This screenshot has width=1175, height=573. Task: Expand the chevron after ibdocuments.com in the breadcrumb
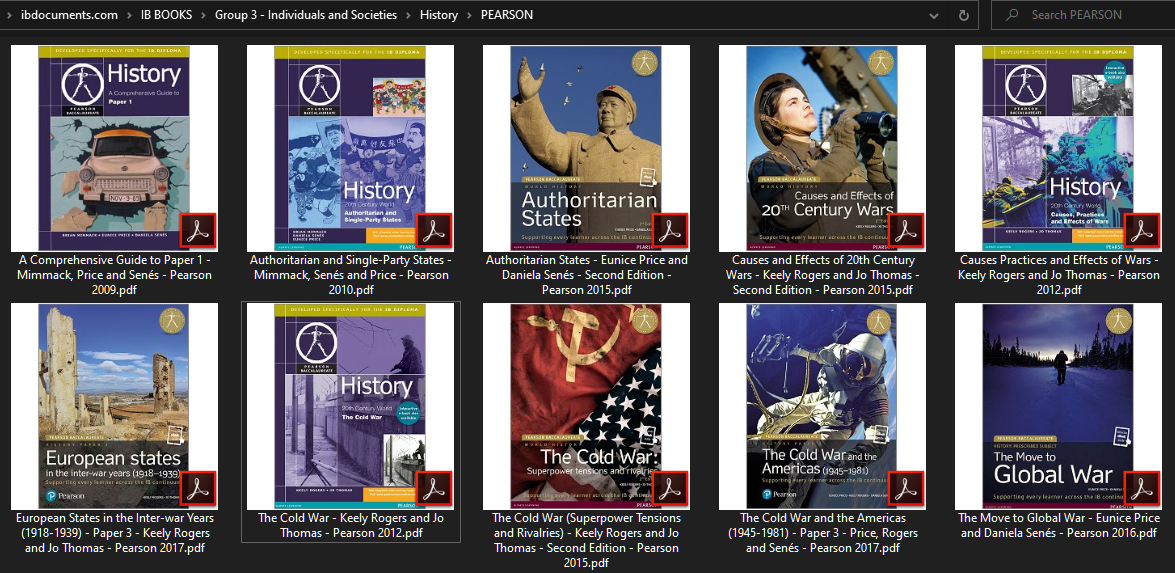129,15
